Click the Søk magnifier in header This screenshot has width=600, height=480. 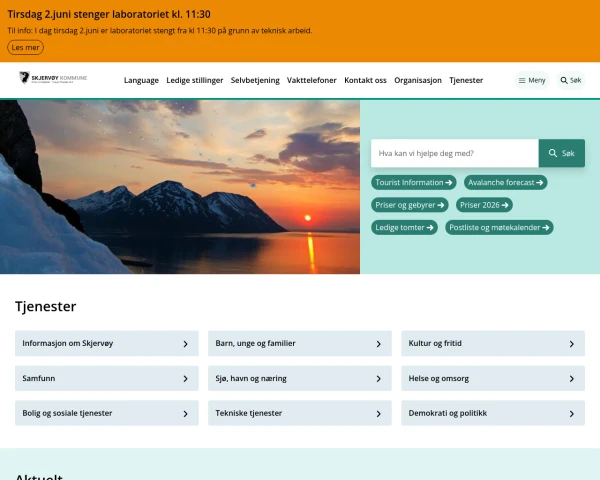click(571, 80)
